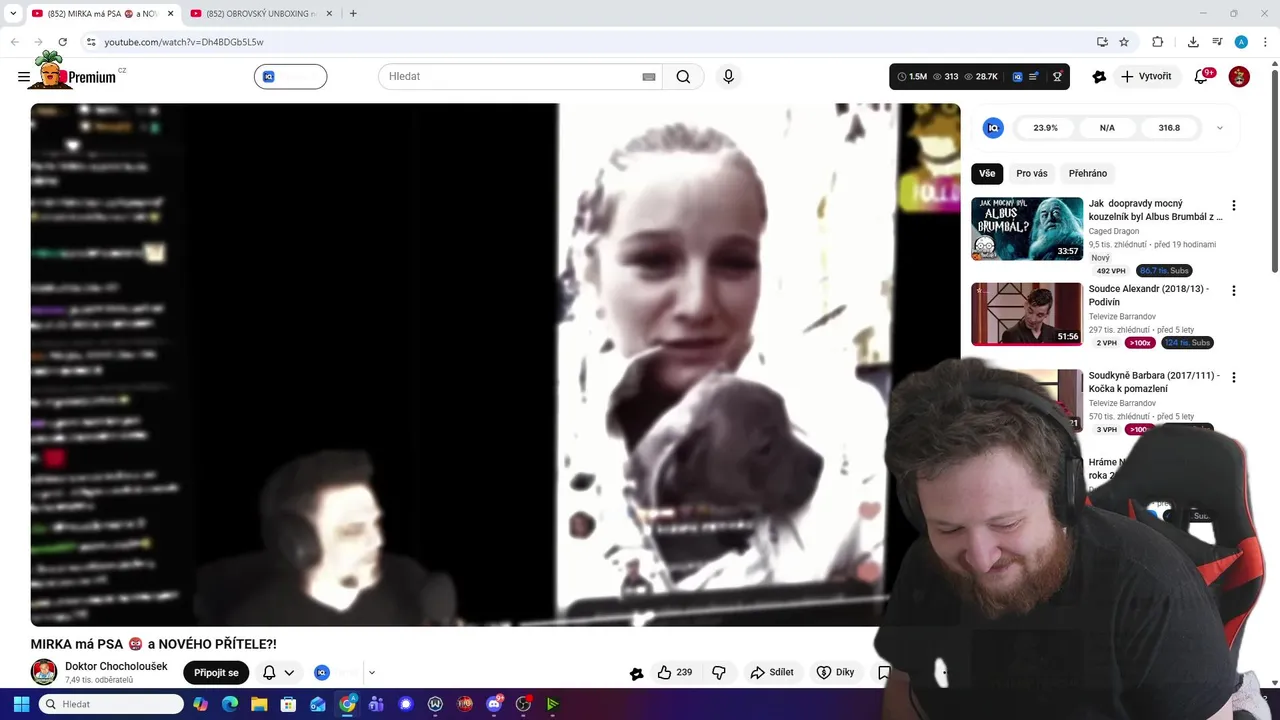Open a new browser tab
The image size is (1280, 720).
click(353, 14)
